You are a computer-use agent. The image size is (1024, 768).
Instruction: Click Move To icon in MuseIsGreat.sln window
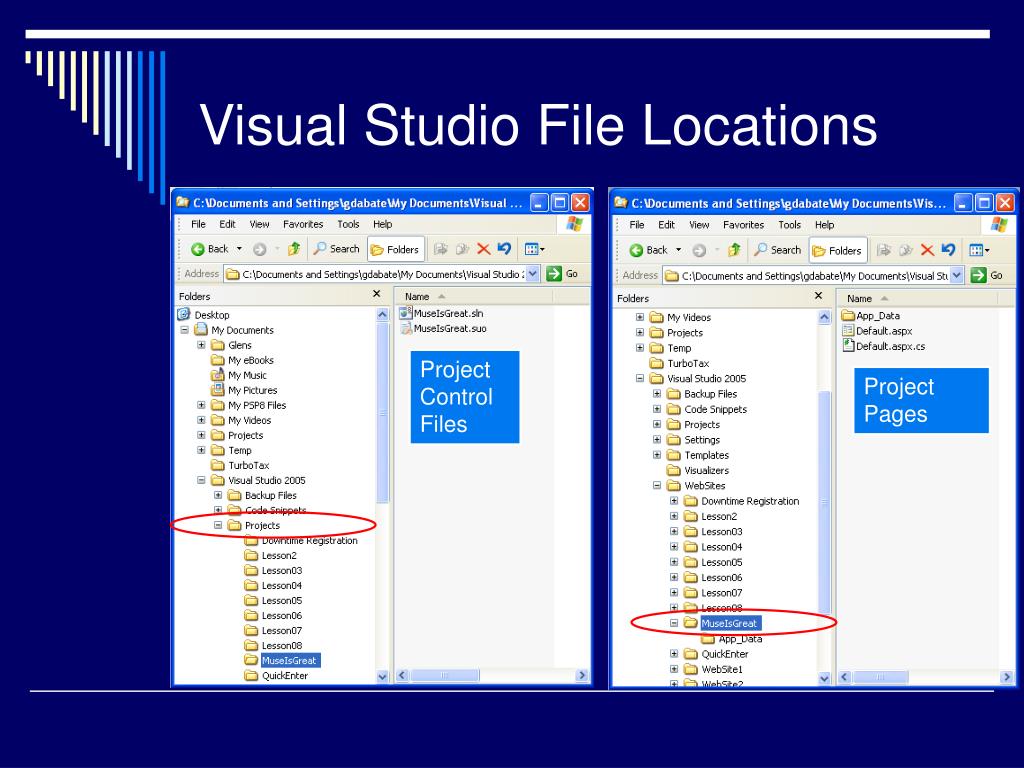click(441, 249)
